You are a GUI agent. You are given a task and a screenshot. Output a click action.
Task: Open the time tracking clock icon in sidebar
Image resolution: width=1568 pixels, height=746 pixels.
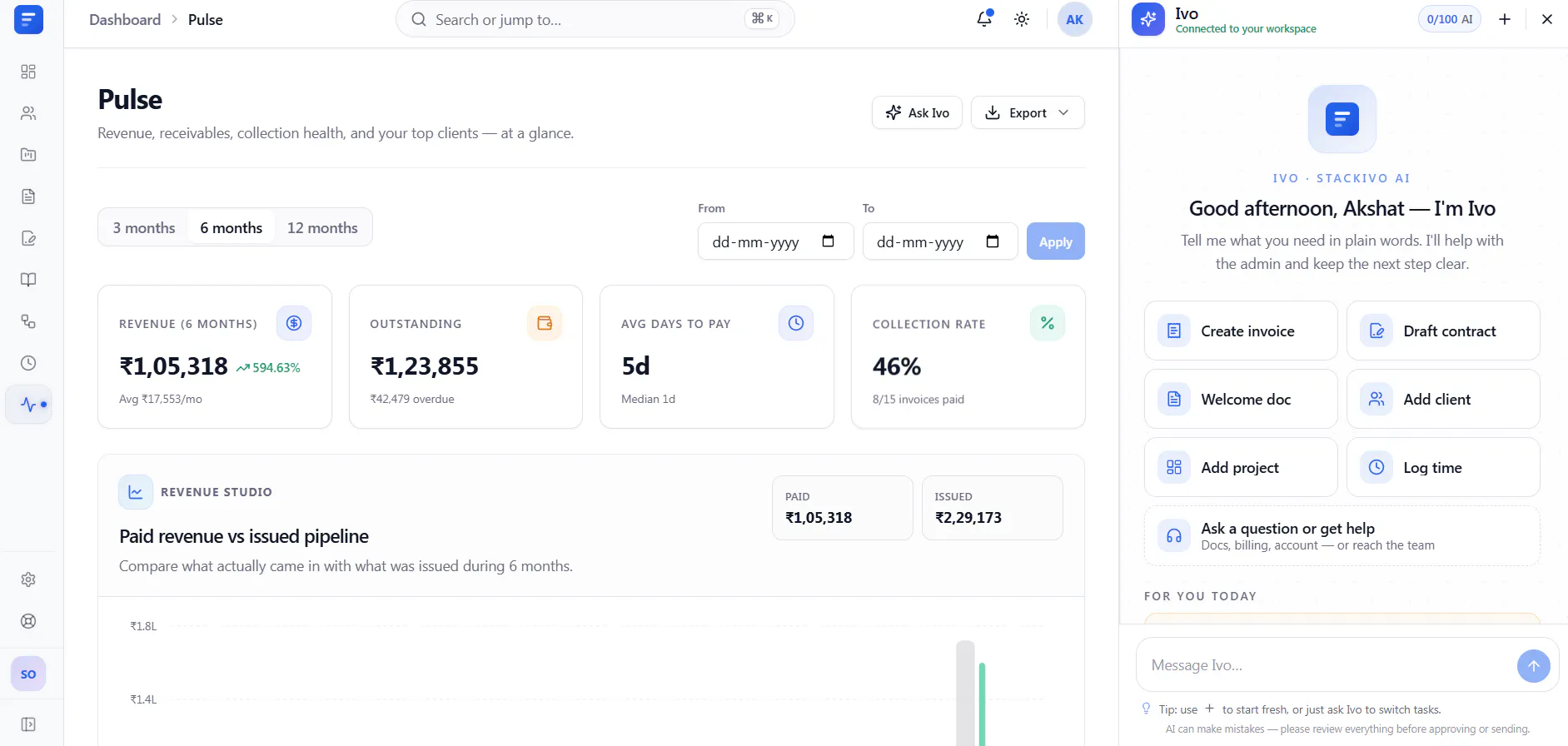pyautogui.click(x=28, y=363)
